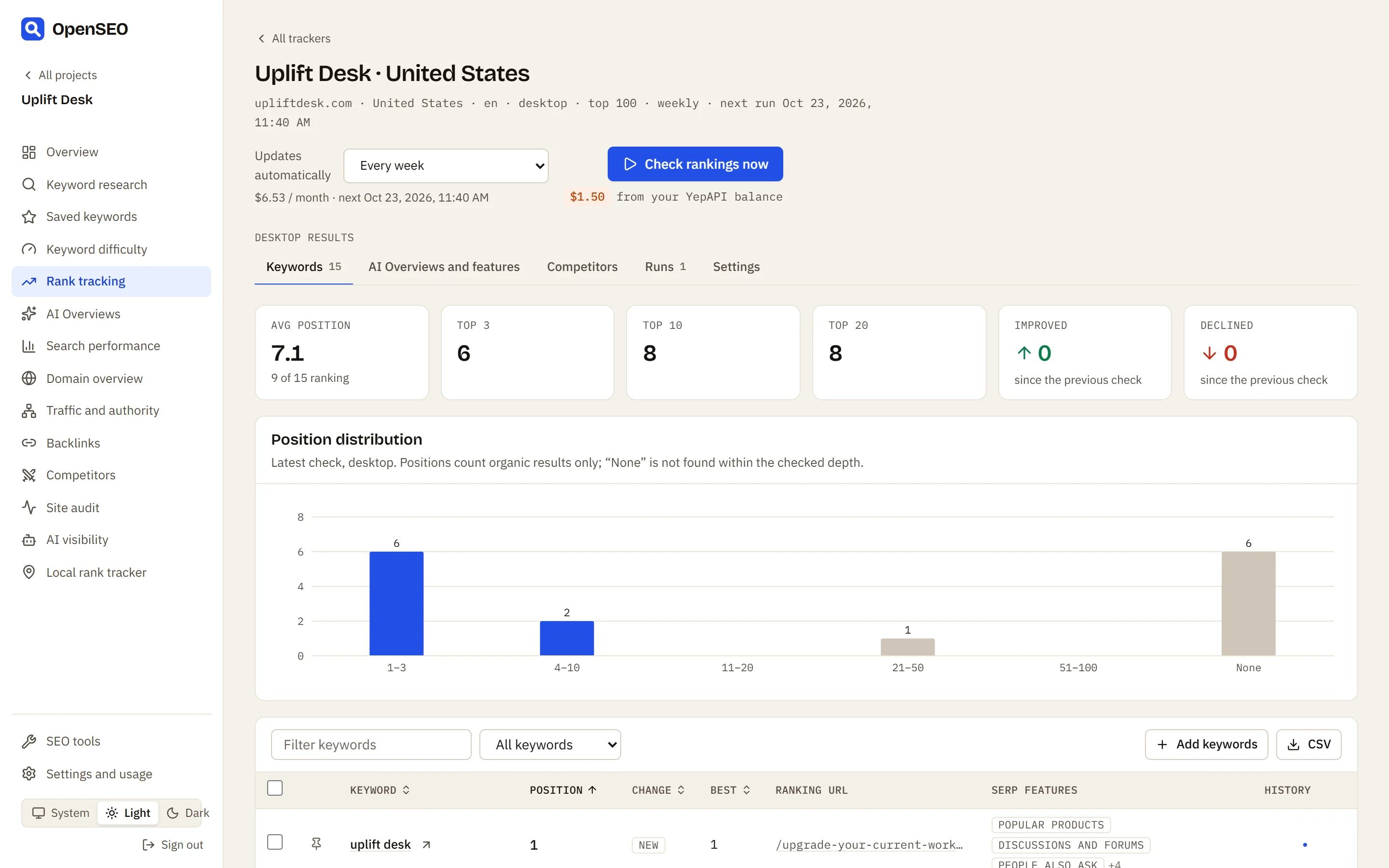The height and width of the screenshot is (868, 1389).
Task: Open Local rank tracker pin icon
Action: click(29, 572)
